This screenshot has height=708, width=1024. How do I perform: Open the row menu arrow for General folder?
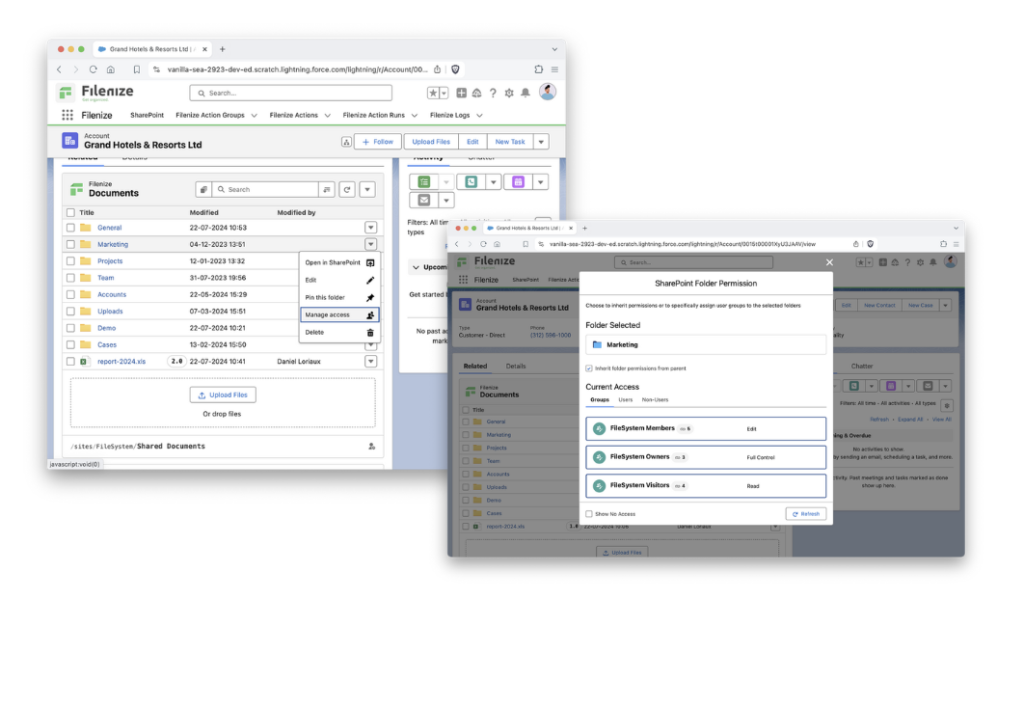(x=371, y=227)
